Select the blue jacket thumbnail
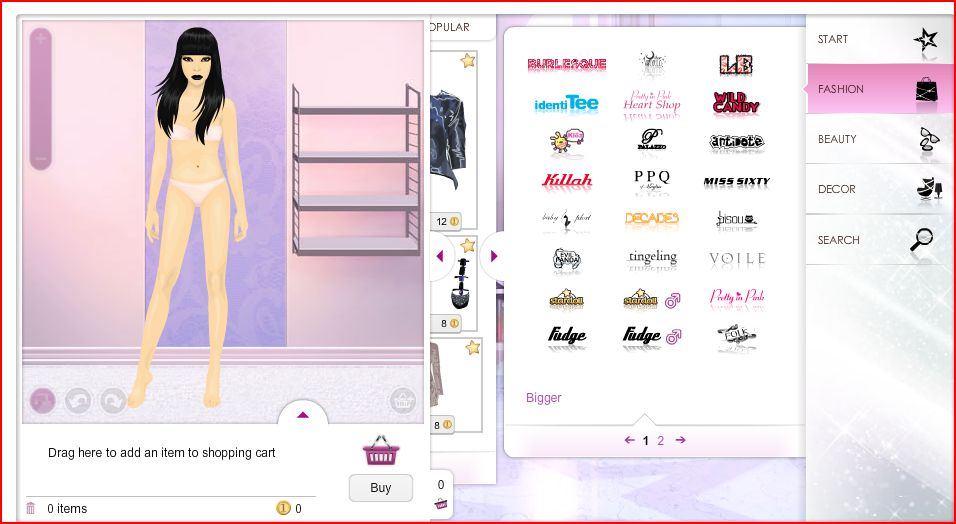 [x=449, y=139]
